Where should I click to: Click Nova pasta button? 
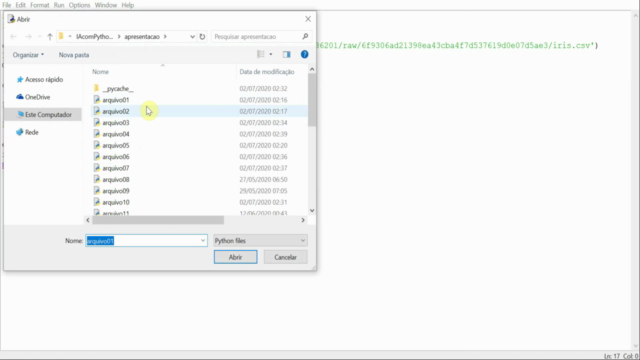coord(74,55)
